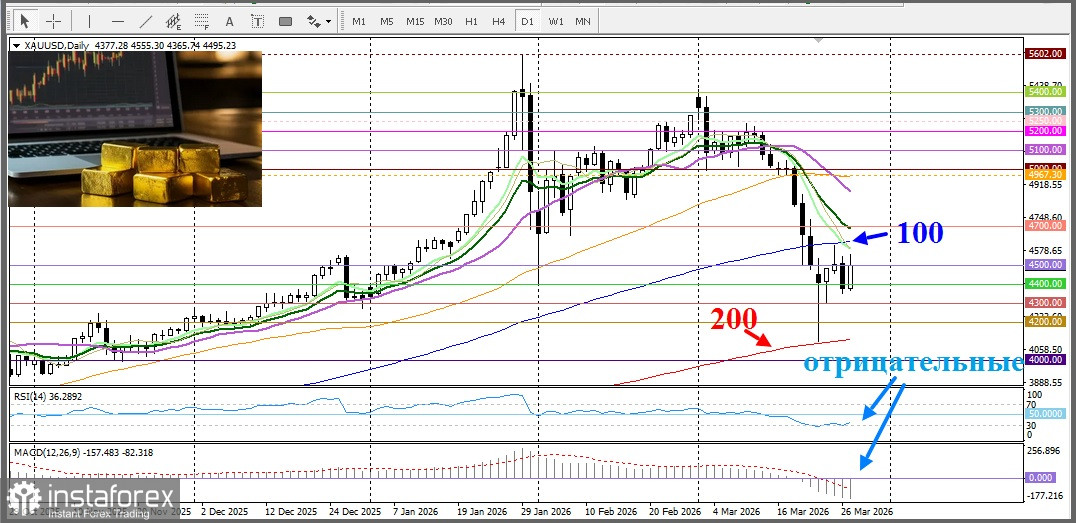Open the arrows objects dropdown

pyautogui.click(x=319, y=21)
